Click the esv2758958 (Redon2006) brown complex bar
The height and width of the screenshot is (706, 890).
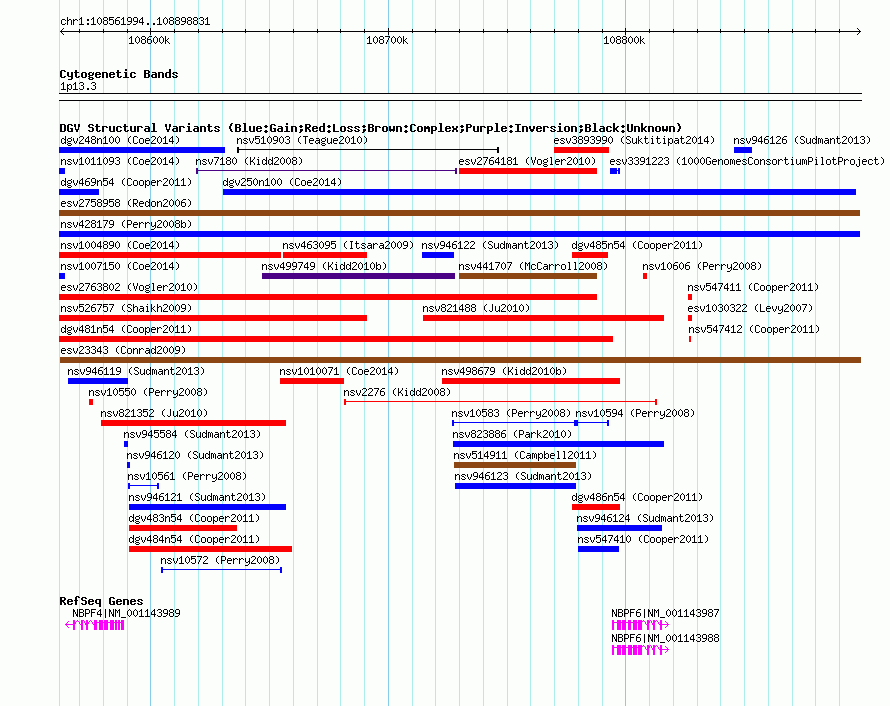460,213
